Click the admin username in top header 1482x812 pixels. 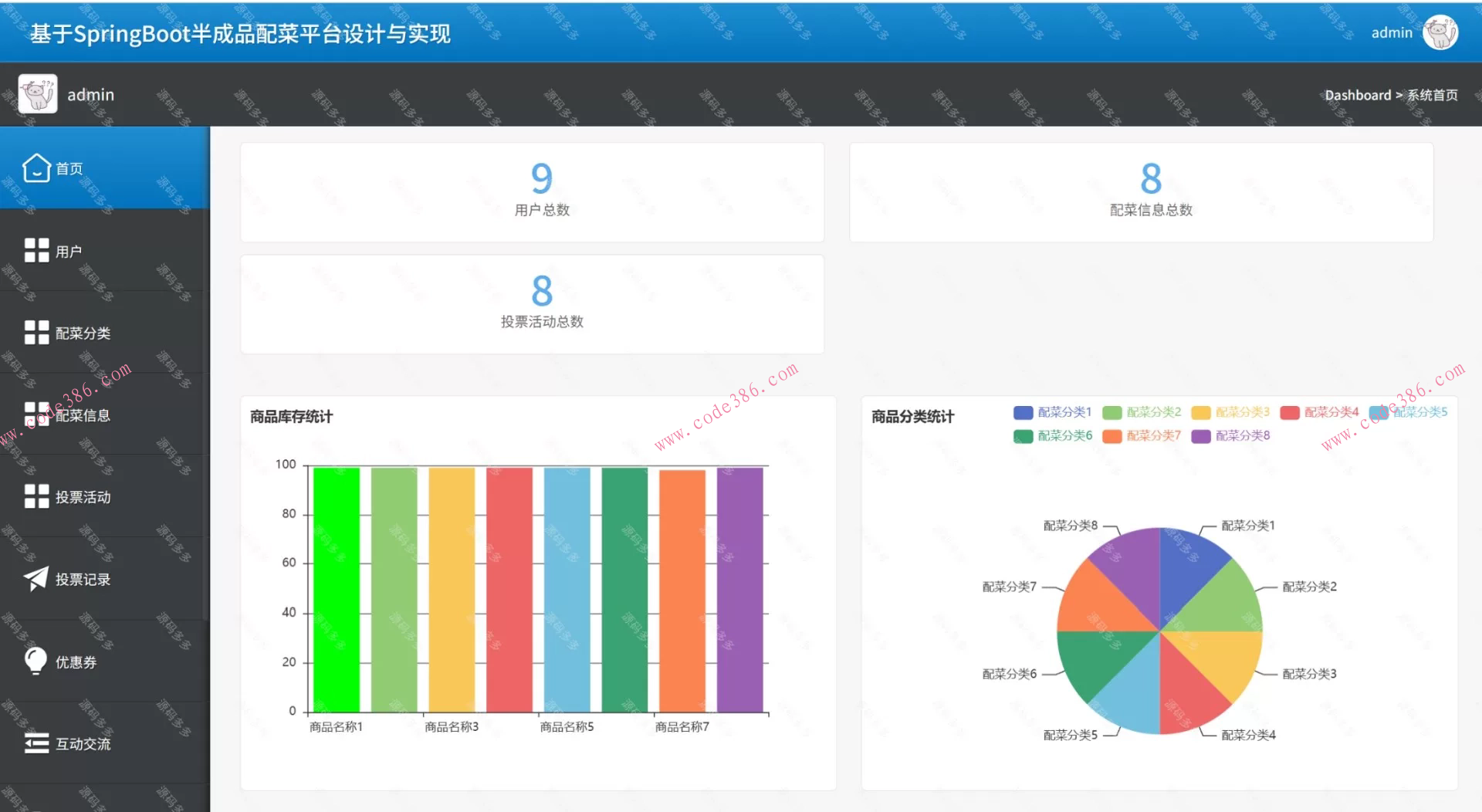pos(1391,32)
